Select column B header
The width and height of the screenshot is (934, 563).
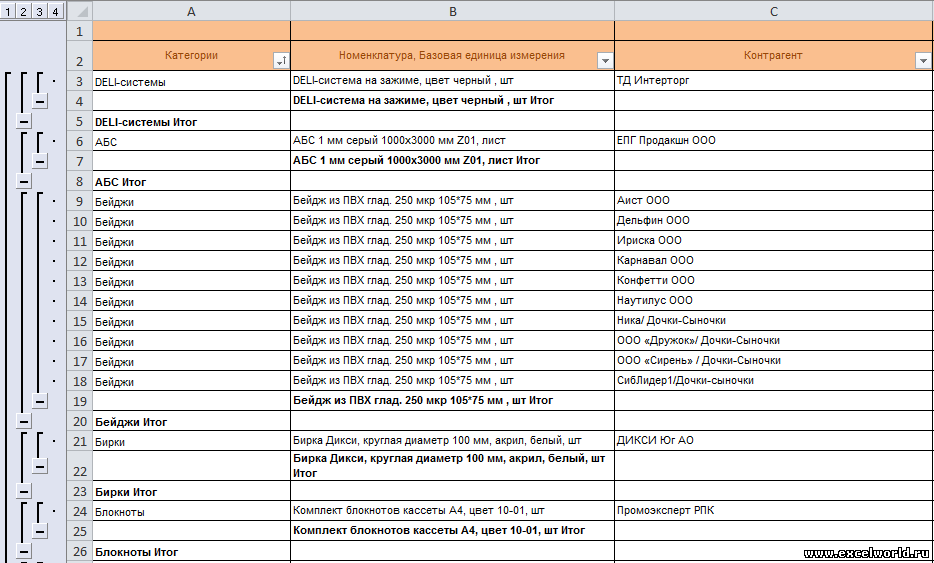point(453,11)
